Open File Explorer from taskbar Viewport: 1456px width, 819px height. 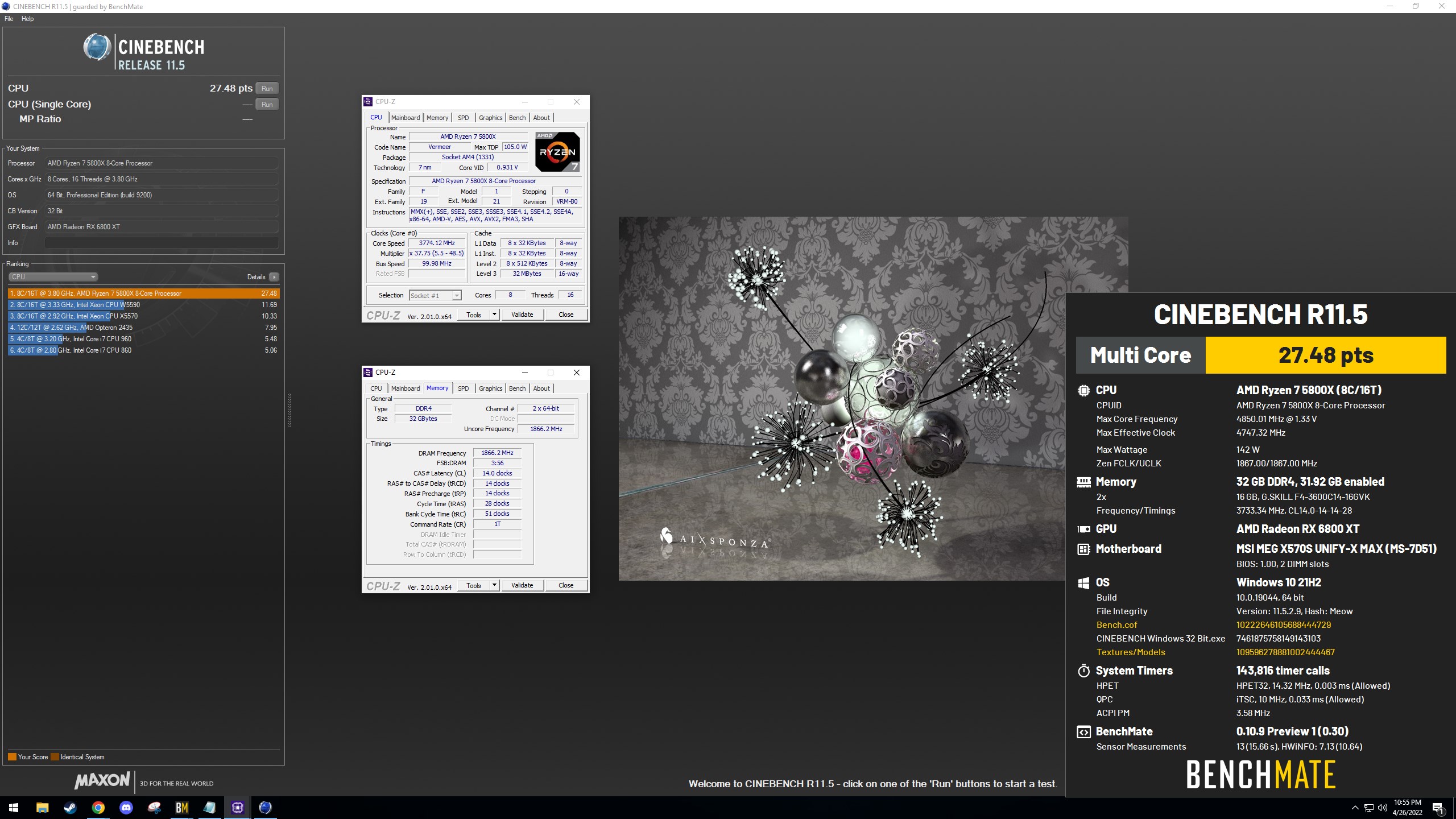42,808
